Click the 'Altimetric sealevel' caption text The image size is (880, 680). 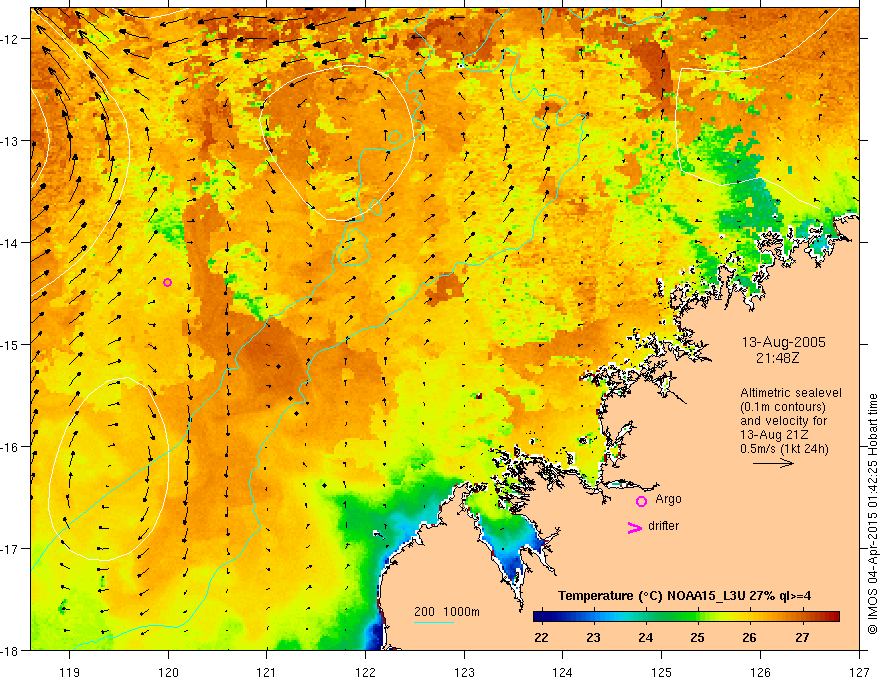pos(791,393)
